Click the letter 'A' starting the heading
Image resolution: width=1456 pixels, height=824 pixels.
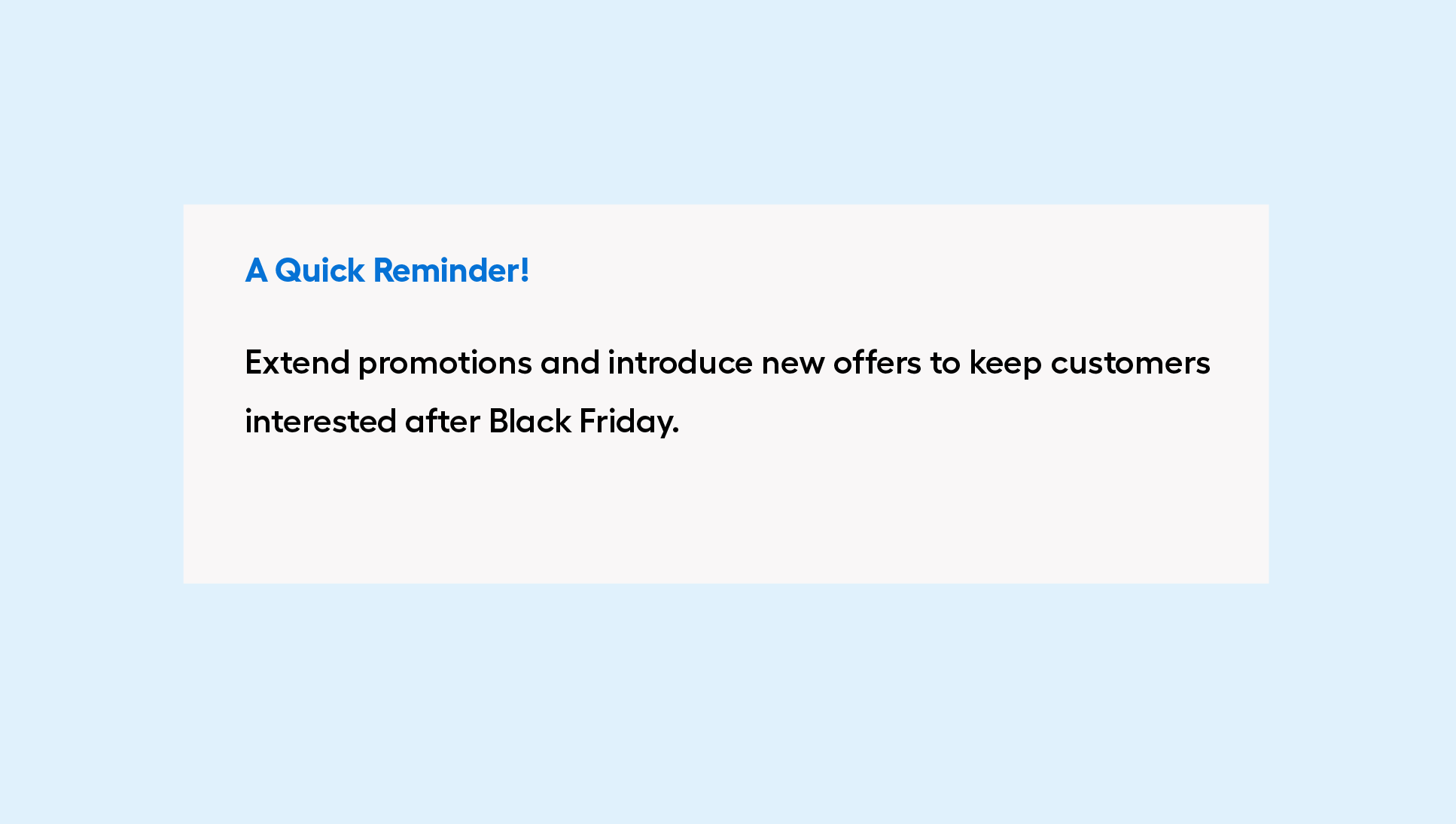click(256, 270)
